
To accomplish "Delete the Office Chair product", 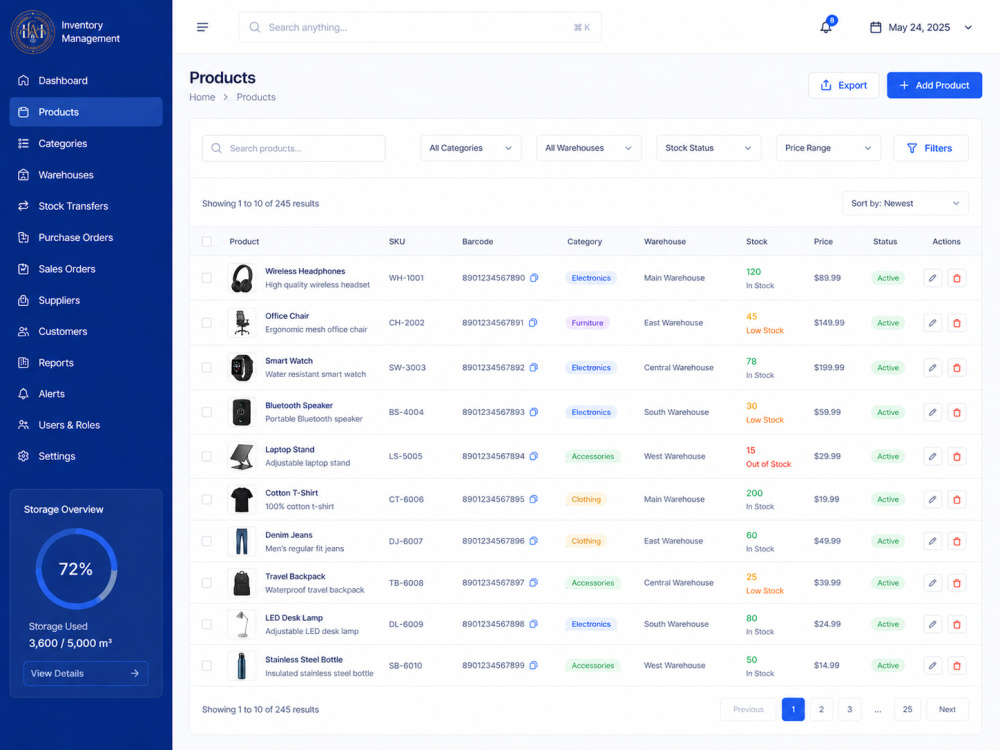I will coord(957,323).
